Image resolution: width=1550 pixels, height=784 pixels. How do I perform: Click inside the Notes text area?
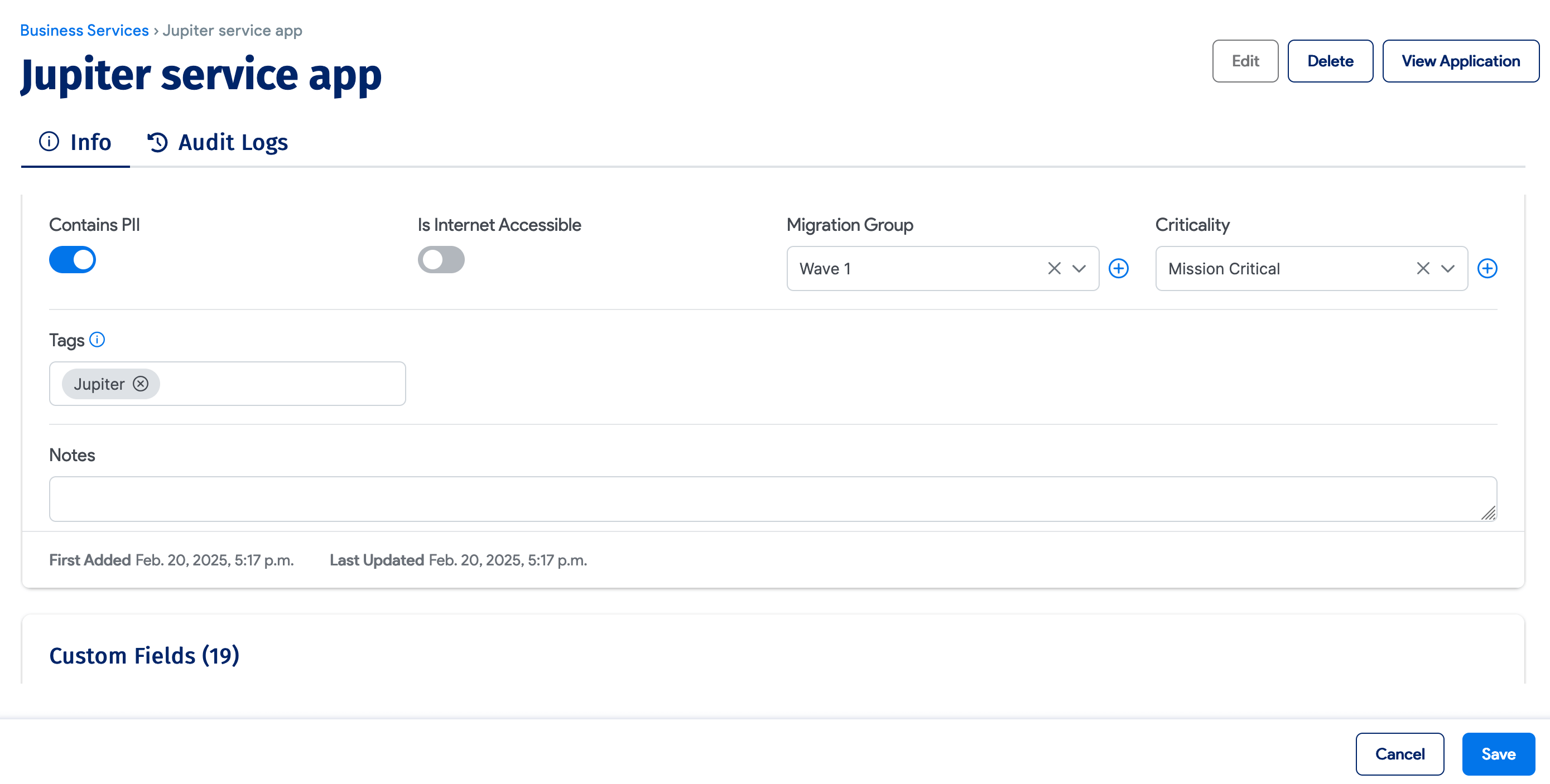point(773,499)
